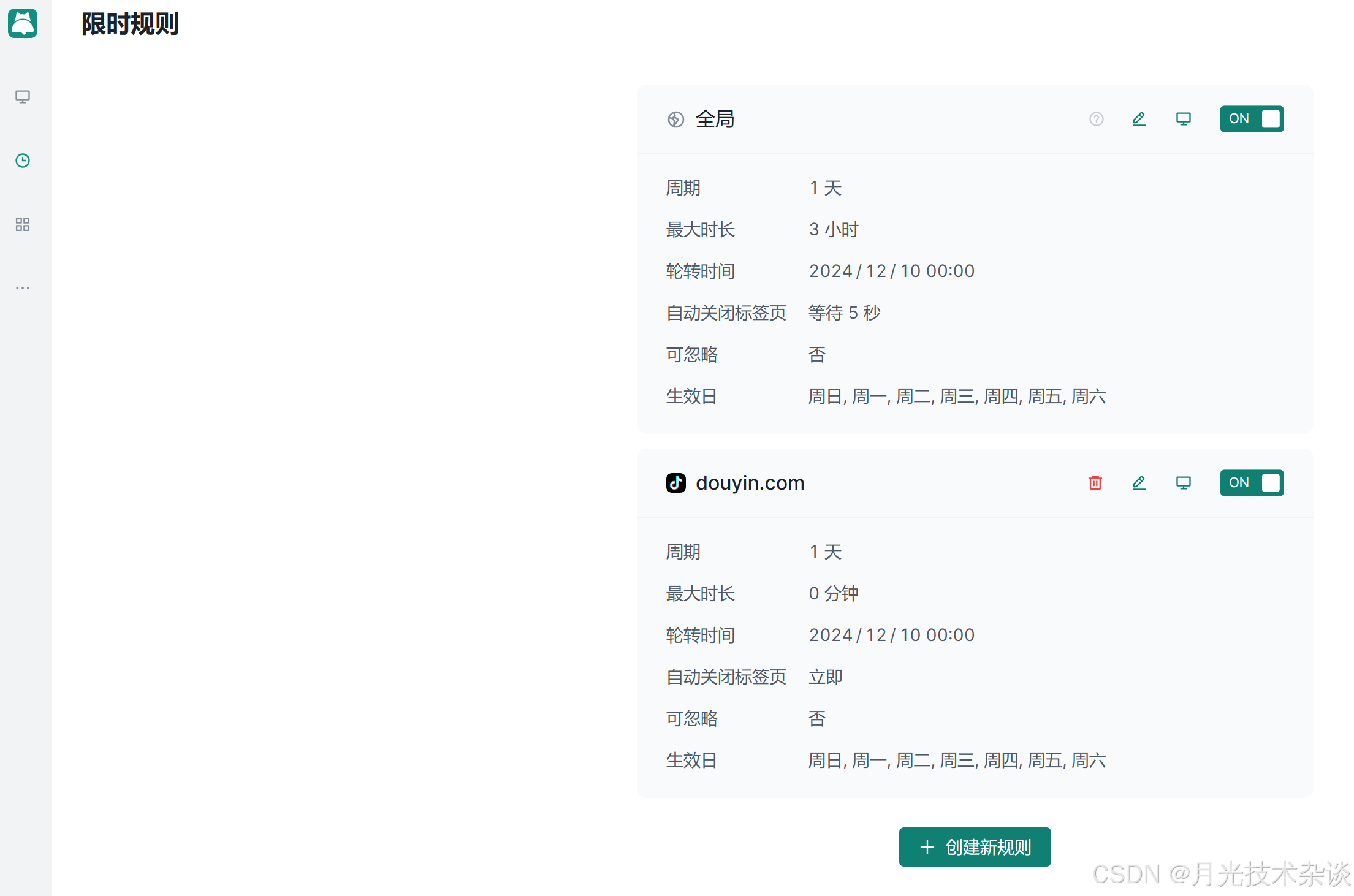This screenshot has width=1354, height=896.
Task: Click the 创建新规则 button
Action: click(974, 847)
